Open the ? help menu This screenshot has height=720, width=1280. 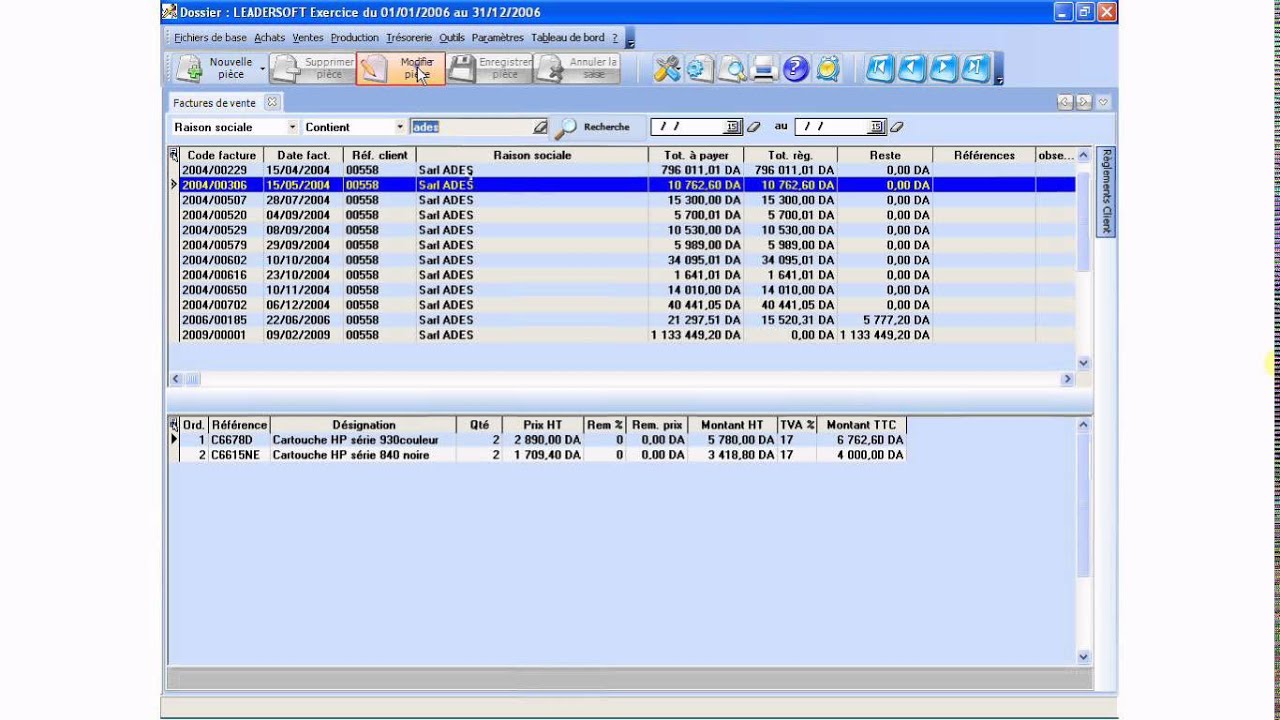pos(615,37)
